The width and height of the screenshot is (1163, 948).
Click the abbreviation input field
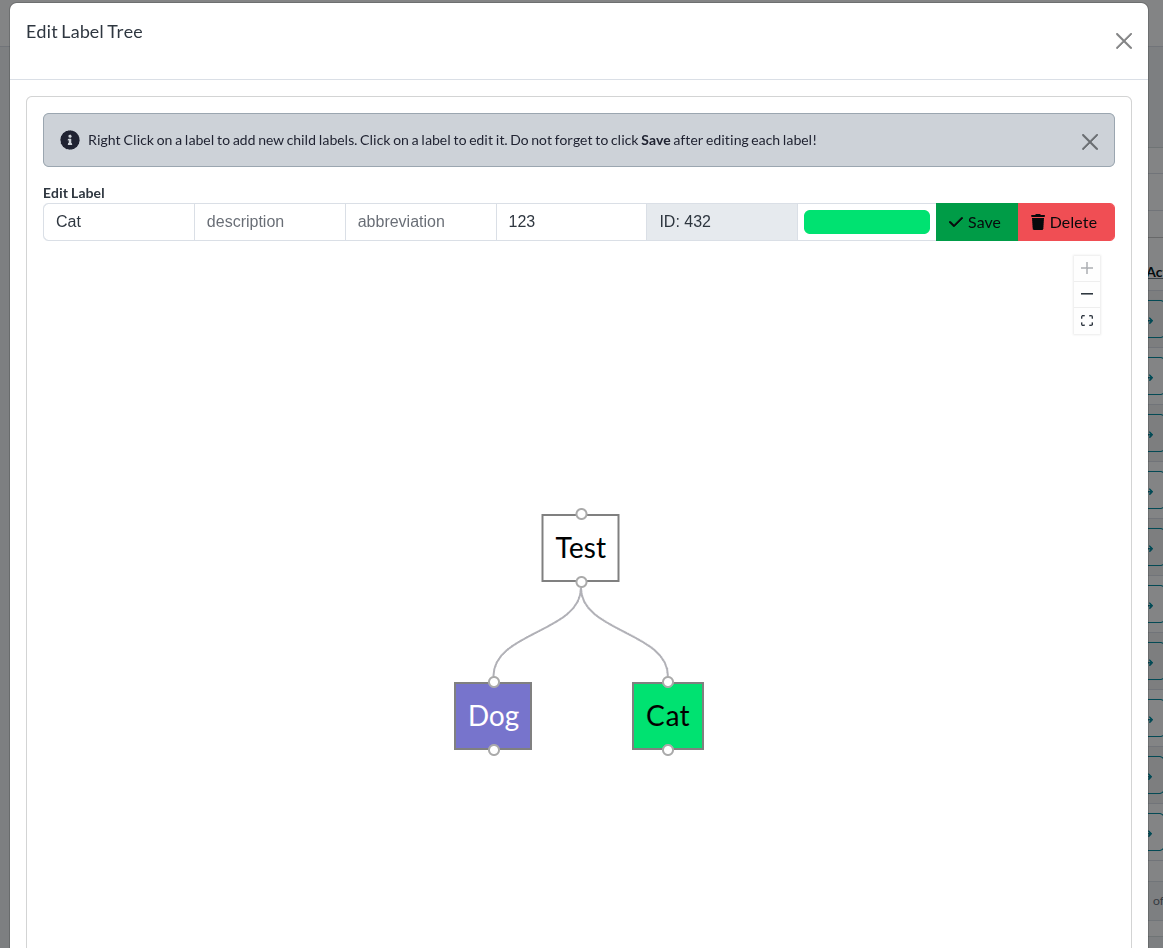tap(420, 221)
